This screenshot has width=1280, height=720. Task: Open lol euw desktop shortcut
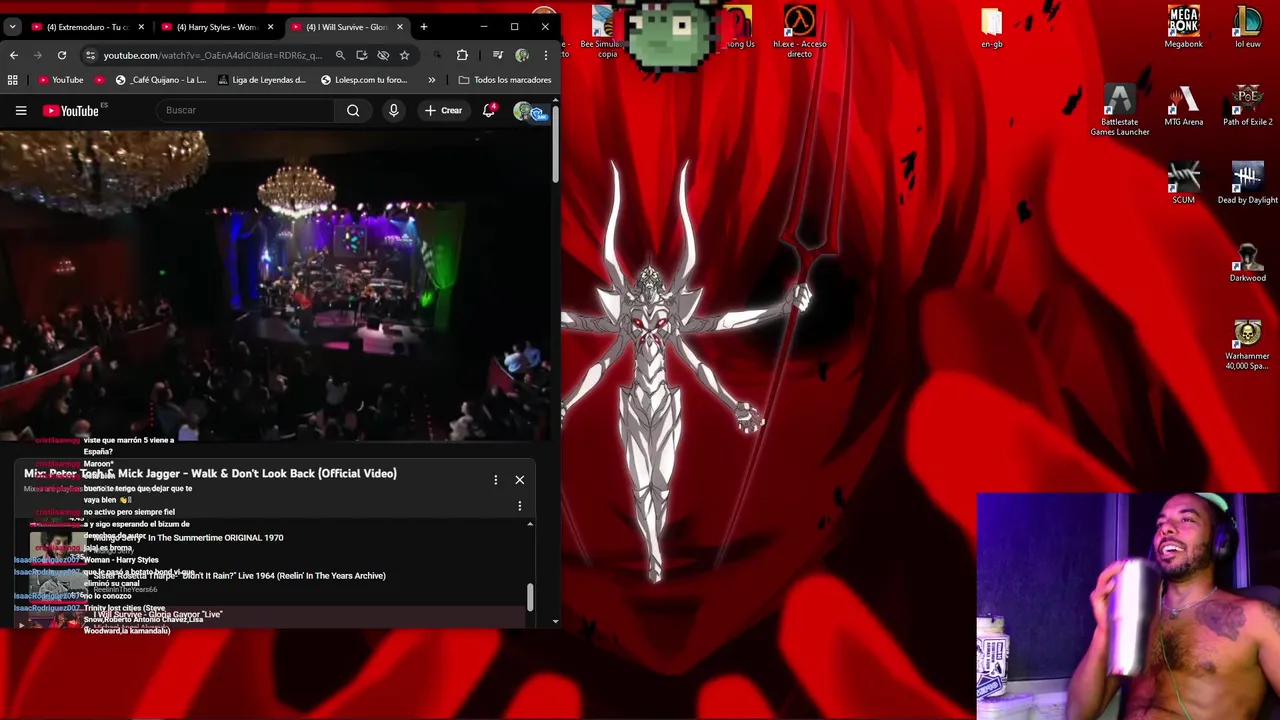(1247, 27)
